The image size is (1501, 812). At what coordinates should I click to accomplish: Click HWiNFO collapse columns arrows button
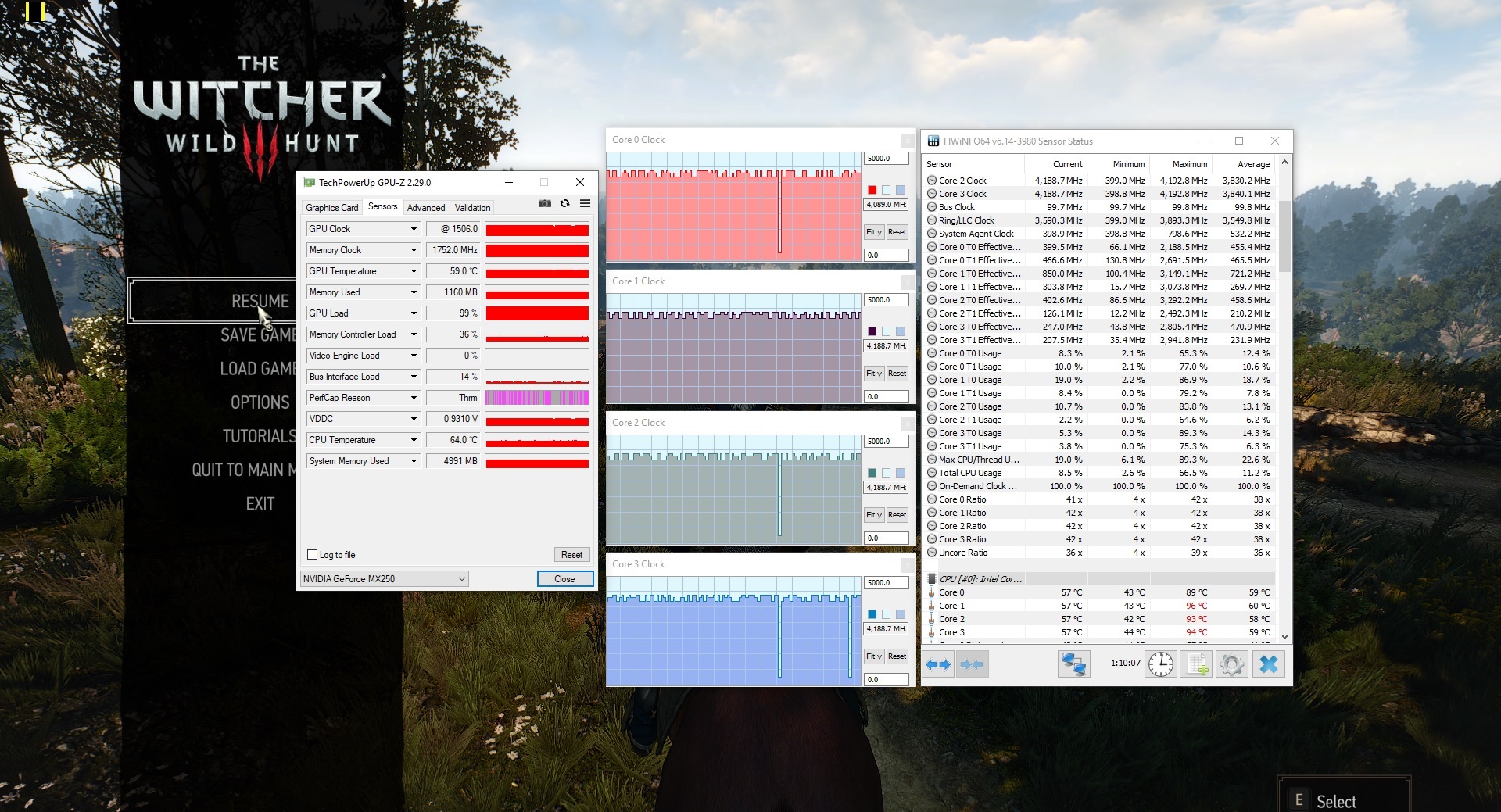pyautogui.click(x=972, y=664)
